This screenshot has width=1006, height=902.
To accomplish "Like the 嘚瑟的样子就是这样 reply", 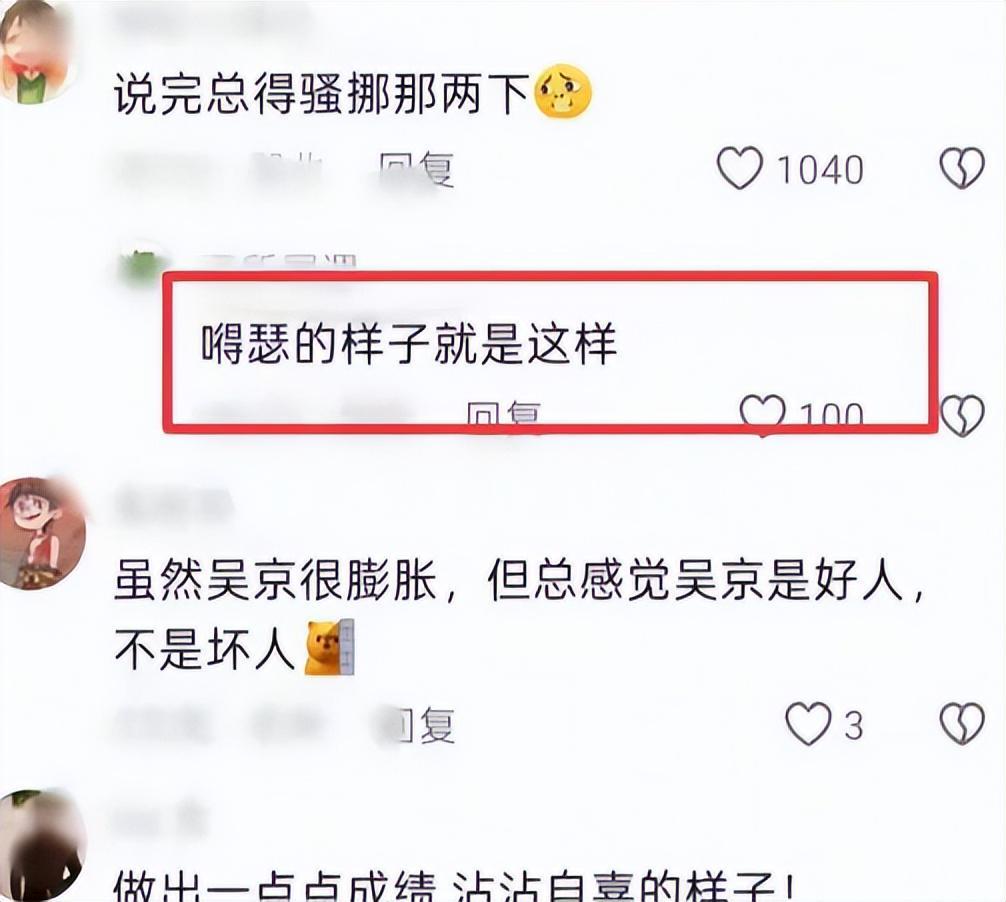I will tap(762, 412).
